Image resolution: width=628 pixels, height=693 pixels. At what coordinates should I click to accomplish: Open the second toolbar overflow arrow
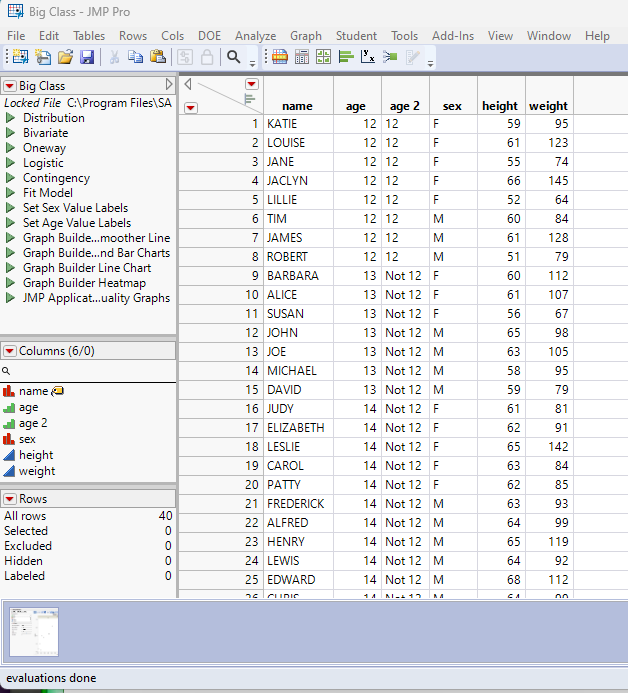tap(430, 64)
